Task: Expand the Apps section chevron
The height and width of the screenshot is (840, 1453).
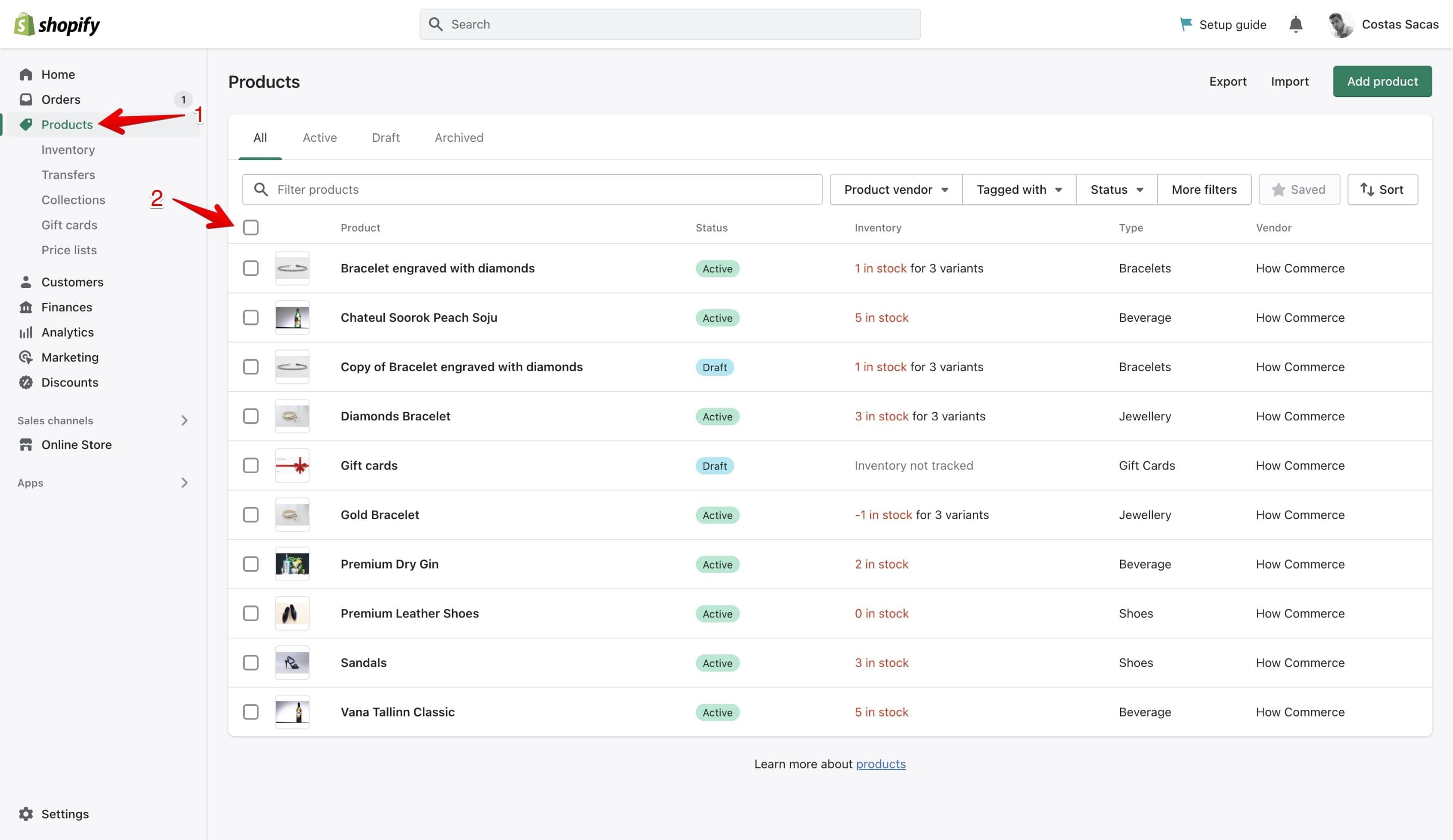Action: pos(185,482)
